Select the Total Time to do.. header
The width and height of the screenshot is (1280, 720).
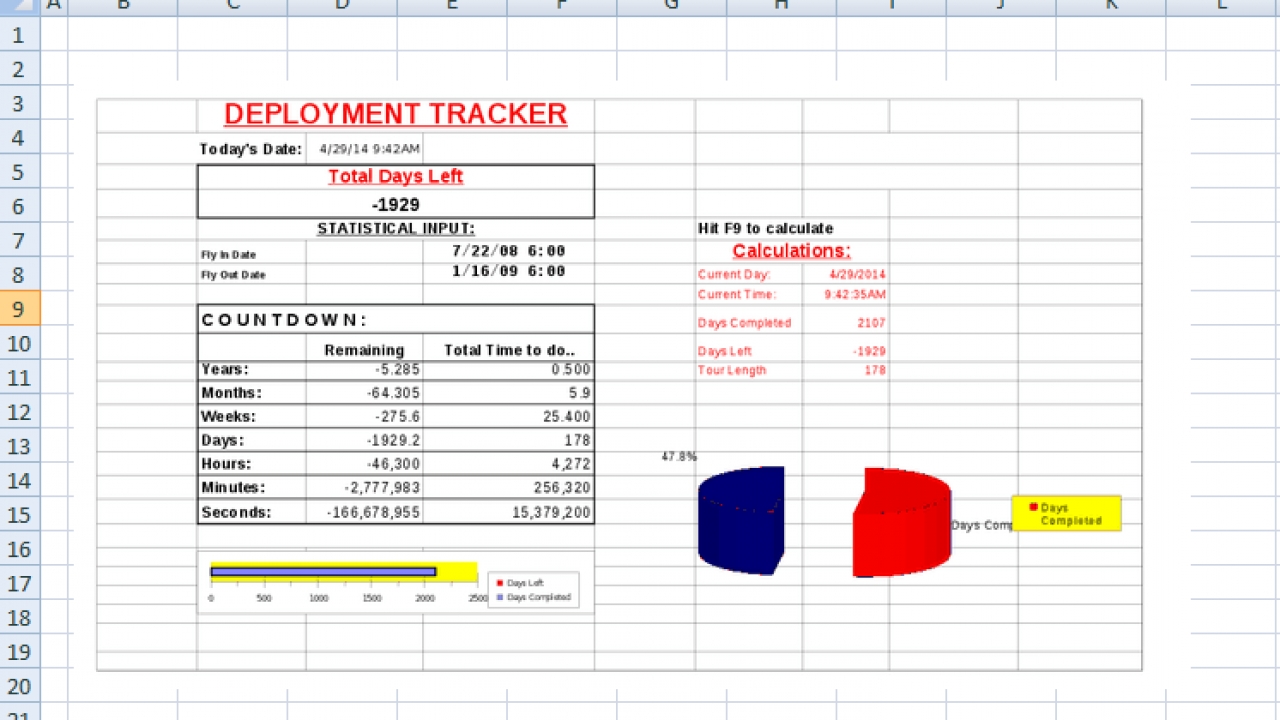pyautogui.click(x=509, y=350)
